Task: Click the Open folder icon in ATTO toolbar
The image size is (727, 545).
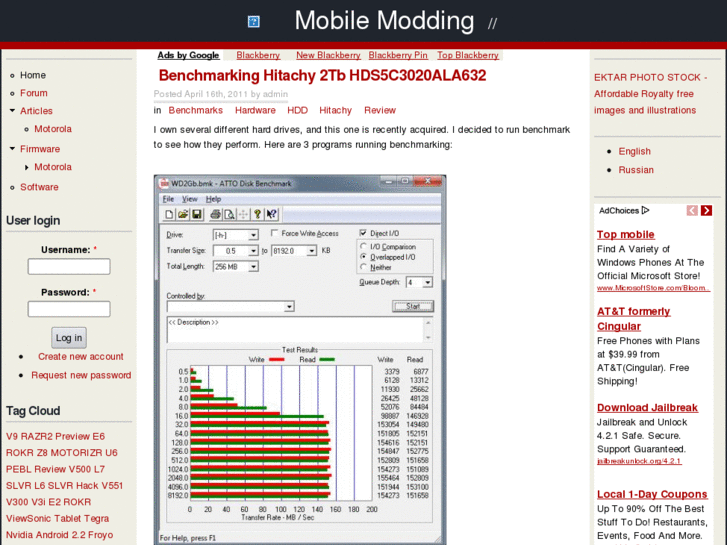Action: click(183, 214)
